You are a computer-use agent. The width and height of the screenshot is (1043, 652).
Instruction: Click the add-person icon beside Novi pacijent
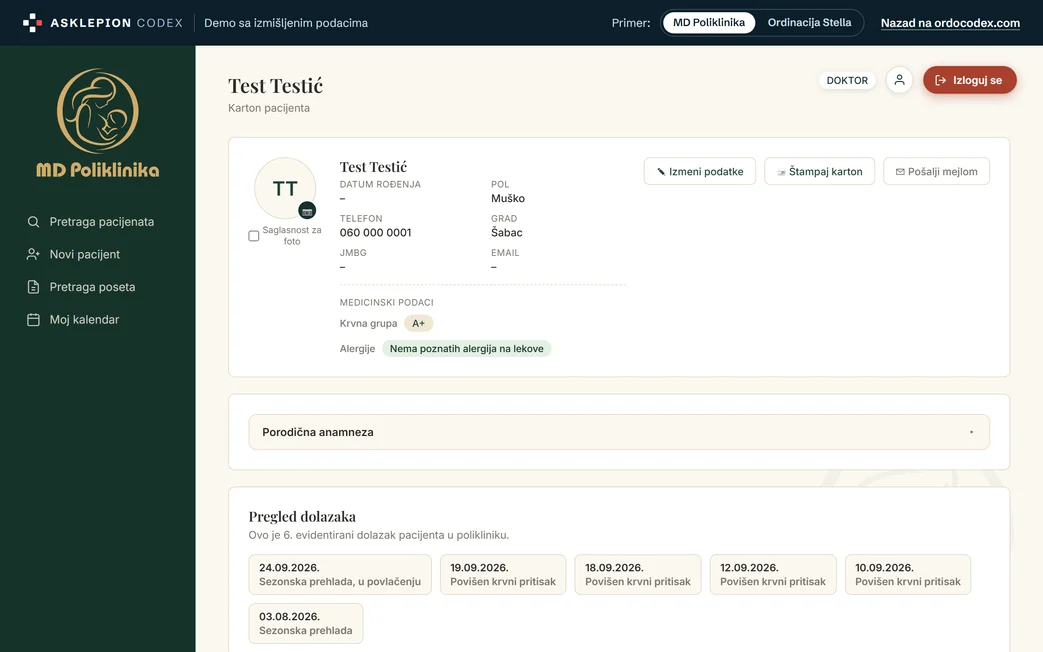[33, 254]
